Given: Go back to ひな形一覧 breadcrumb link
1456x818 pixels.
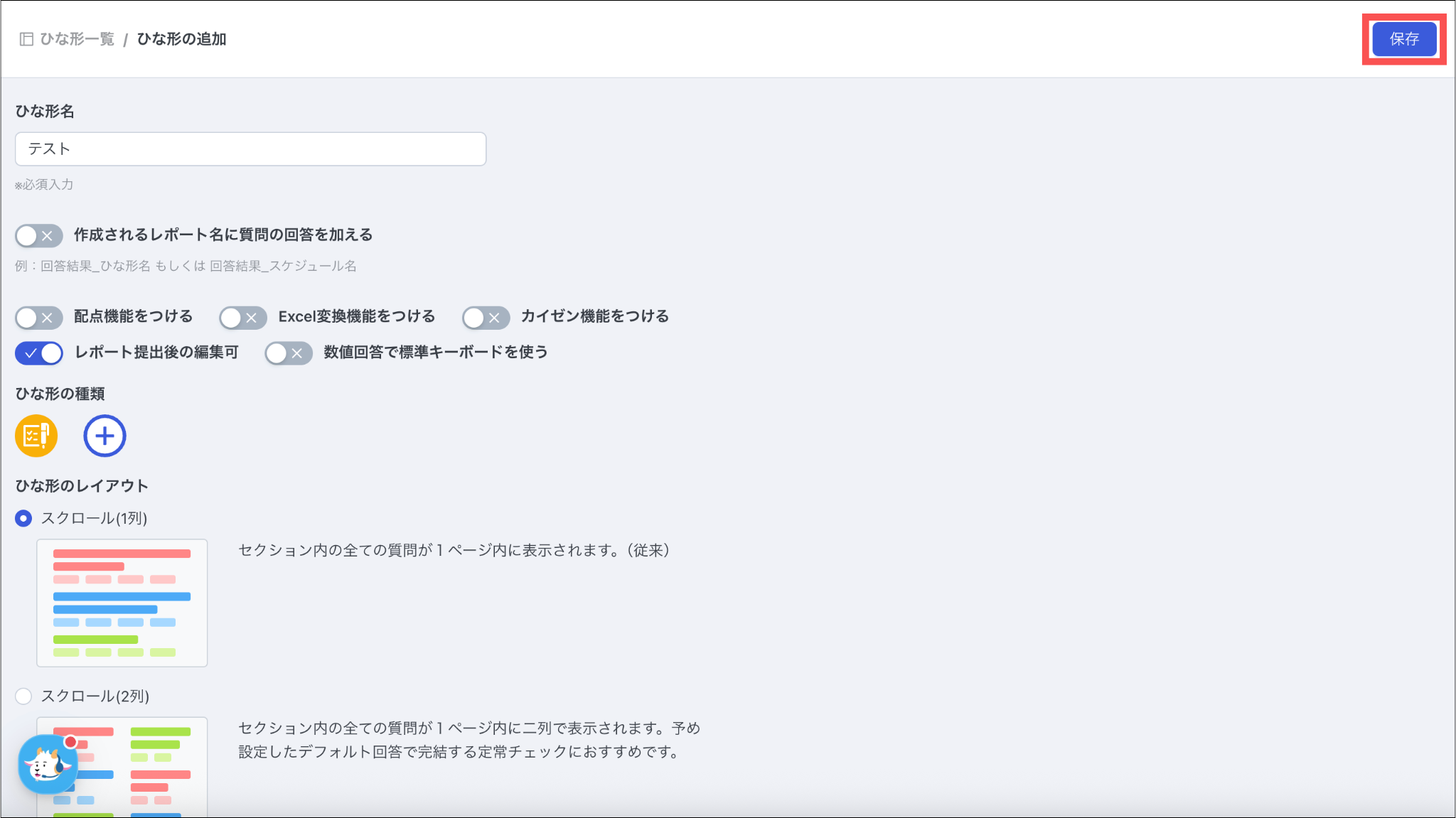Looking at the screenshot, I should (x=77, y=39).
